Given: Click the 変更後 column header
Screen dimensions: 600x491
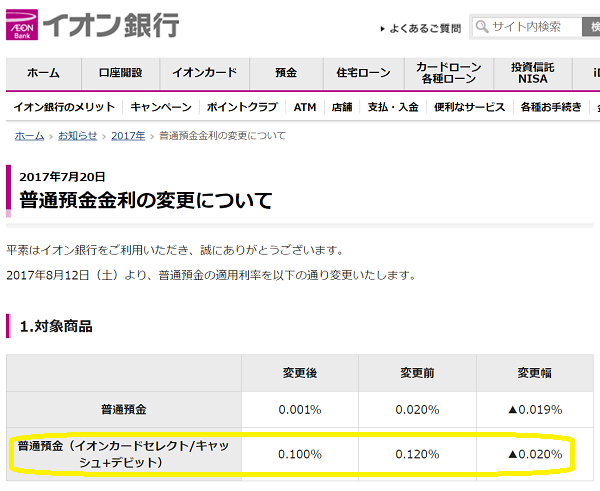Looking at the screenshot, I should (300, 373).
